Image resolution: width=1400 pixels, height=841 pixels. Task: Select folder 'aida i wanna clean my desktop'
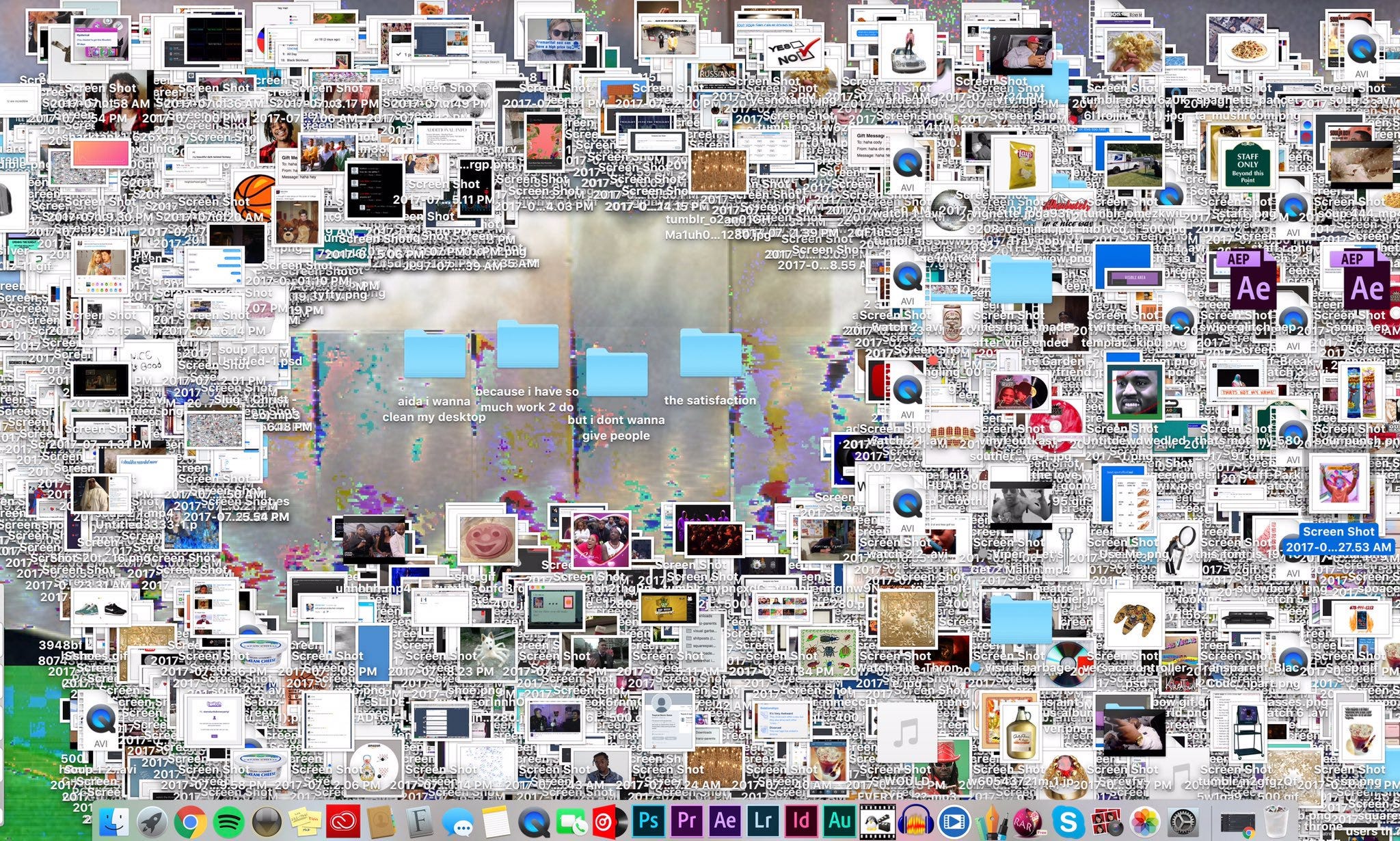[x=435, y=354]
